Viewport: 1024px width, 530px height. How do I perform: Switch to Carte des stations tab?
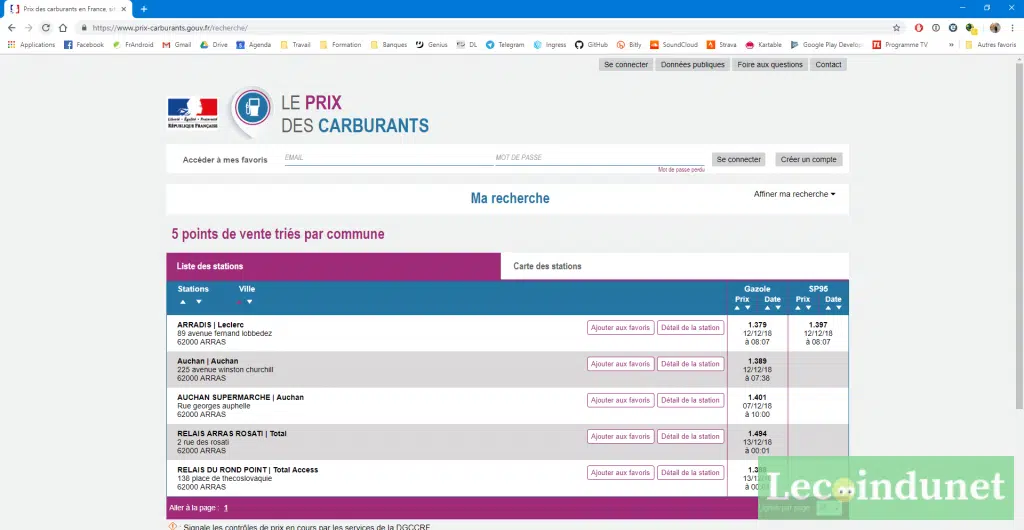tap(675, 266)
